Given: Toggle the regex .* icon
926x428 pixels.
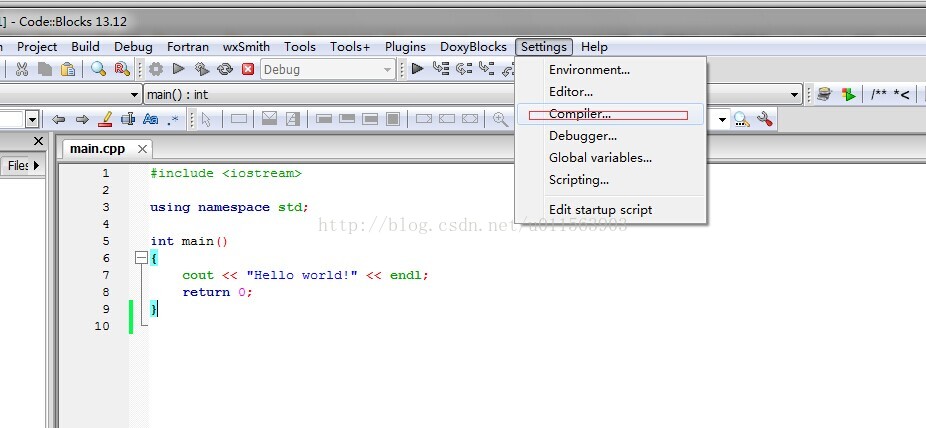Looking at the screenshot, I should point(172,119).
